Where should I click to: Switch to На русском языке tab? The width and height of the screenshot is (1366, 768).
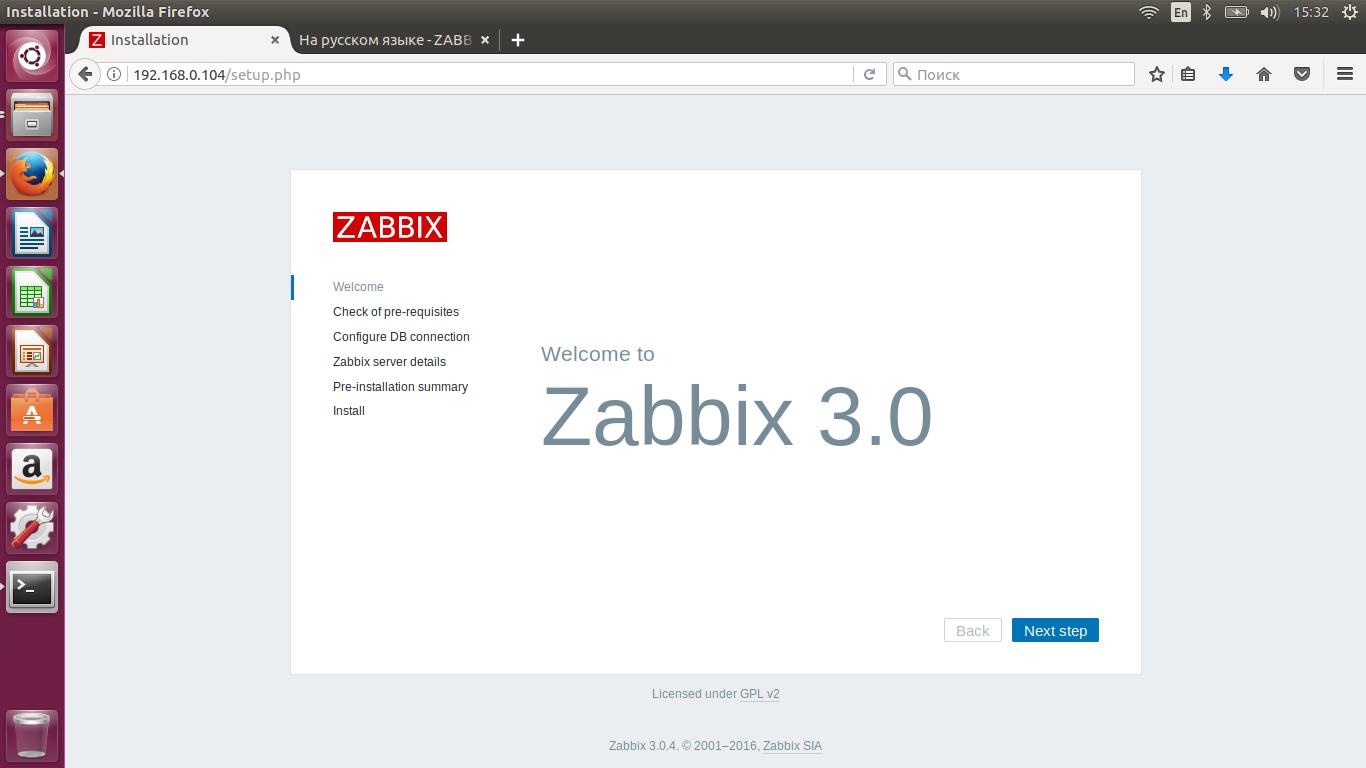tap(394, 40)
